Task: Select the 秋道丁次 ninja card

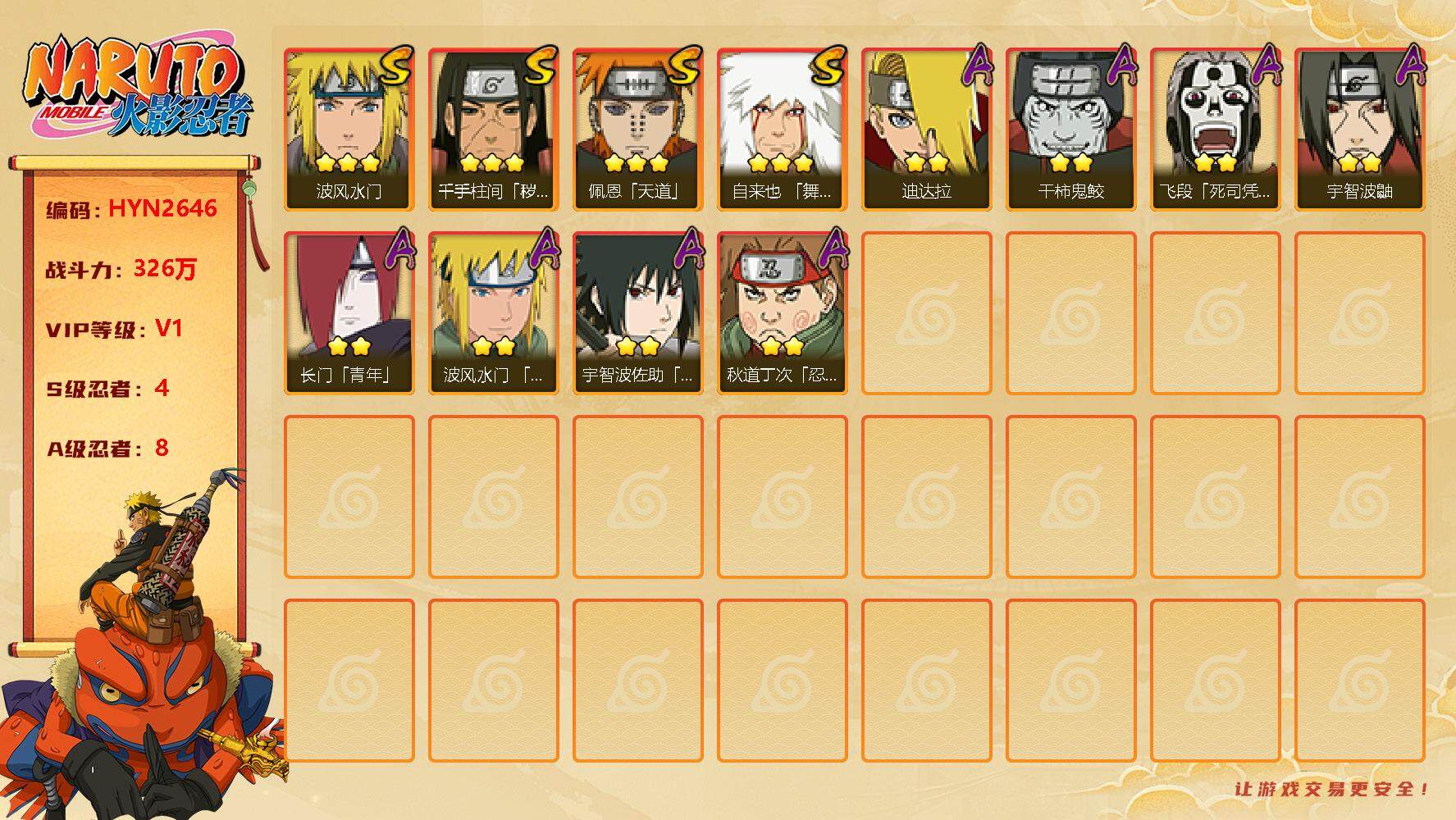Action: tap(782, 313)
